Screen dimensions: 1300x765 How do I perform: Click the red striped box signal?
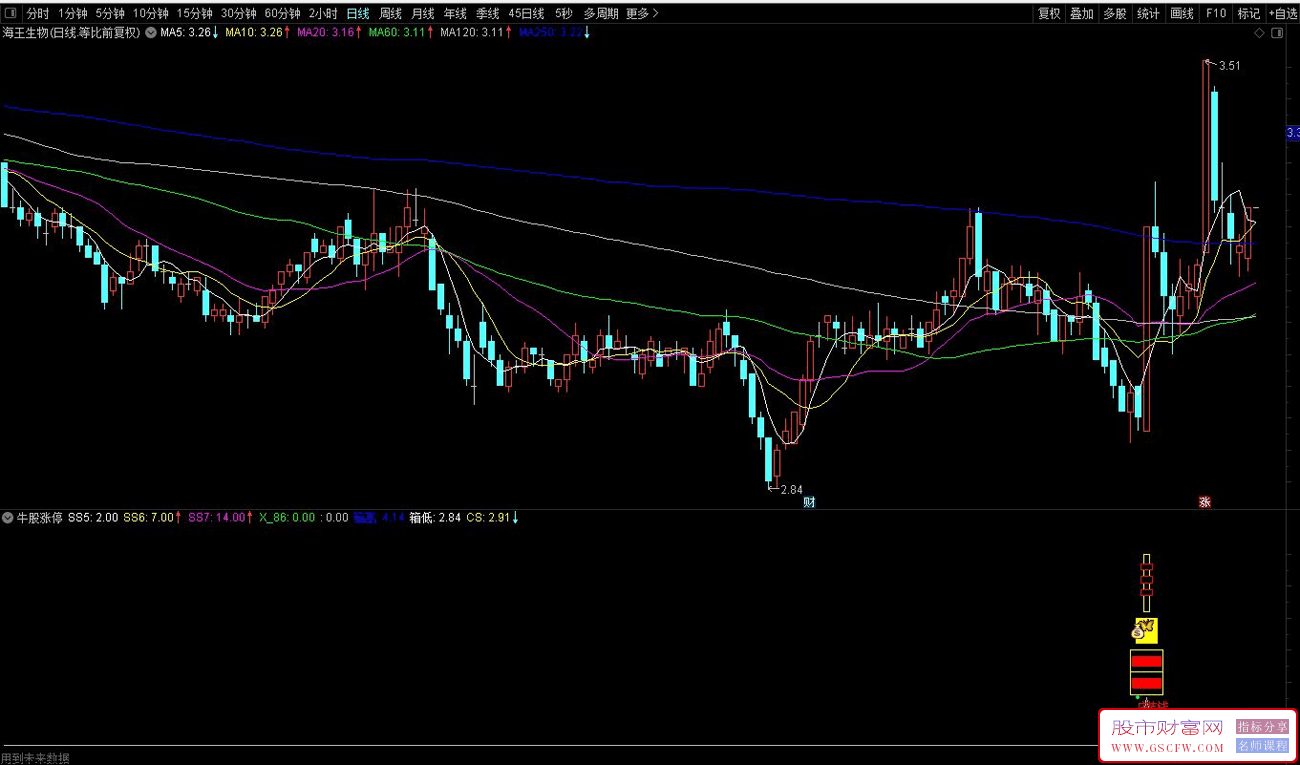pos(1146,671)
